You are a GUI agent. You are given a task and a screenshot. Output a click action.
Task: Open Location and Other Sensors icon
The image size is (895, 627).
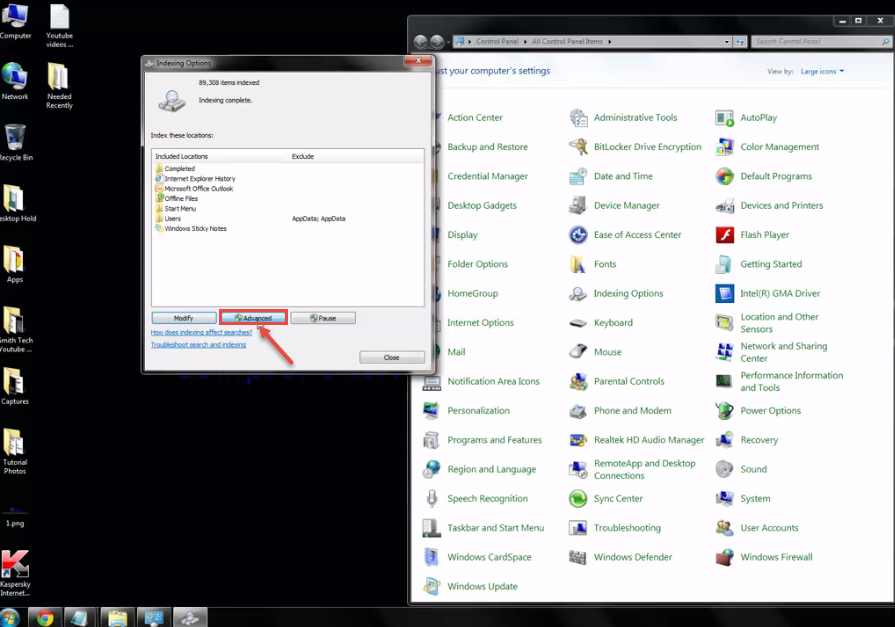(724, 323)
